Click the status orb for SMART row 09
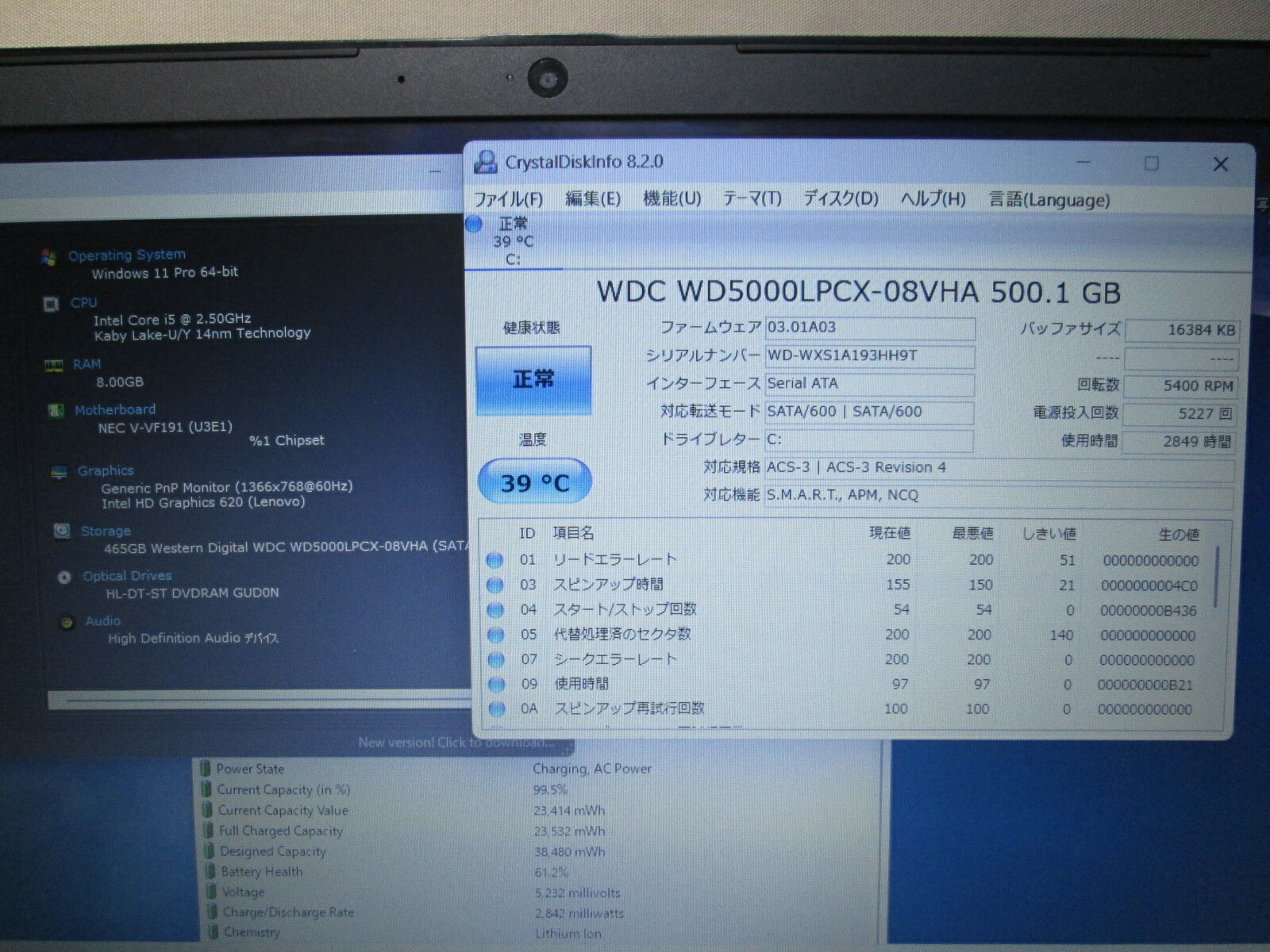 coord(496,684)
